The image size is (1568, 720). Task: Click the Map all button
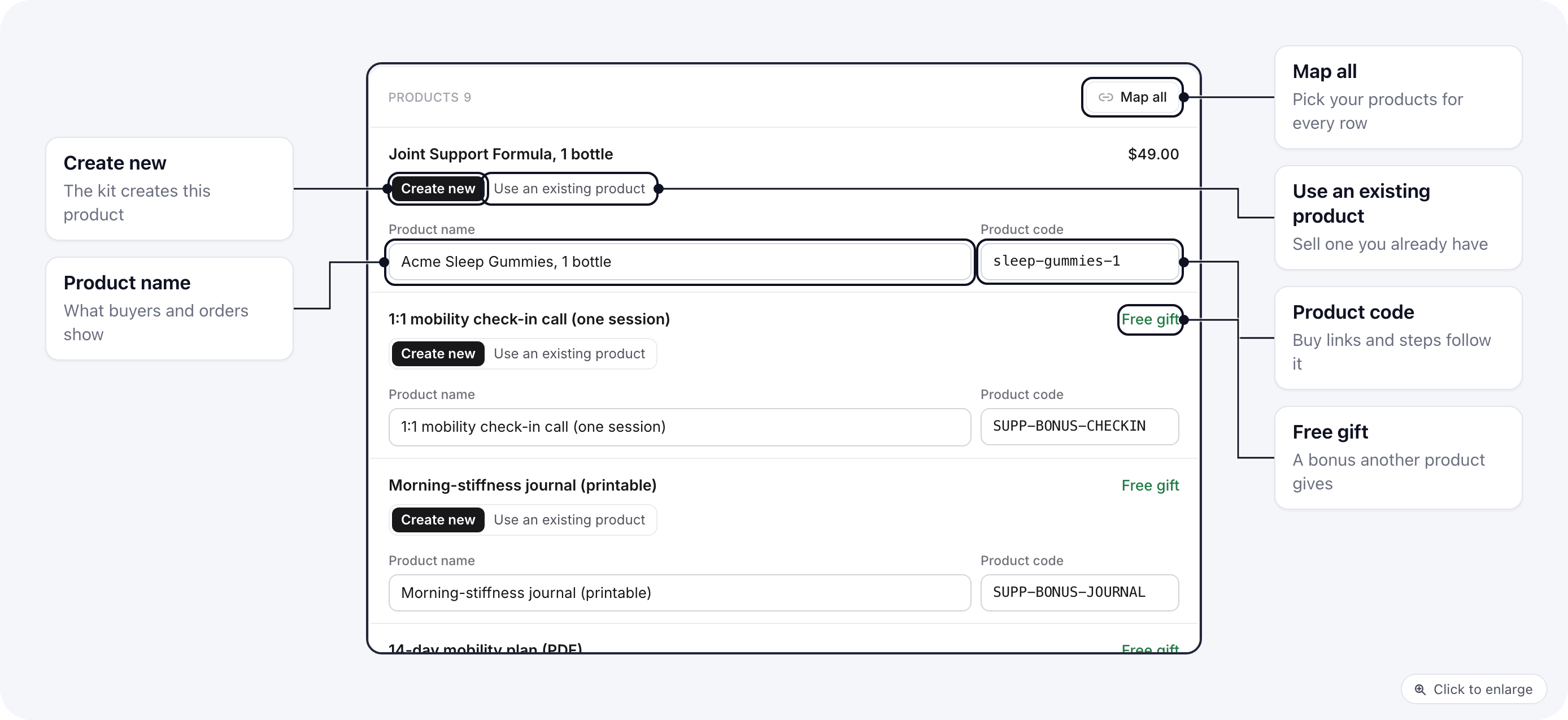[1132, 97]
